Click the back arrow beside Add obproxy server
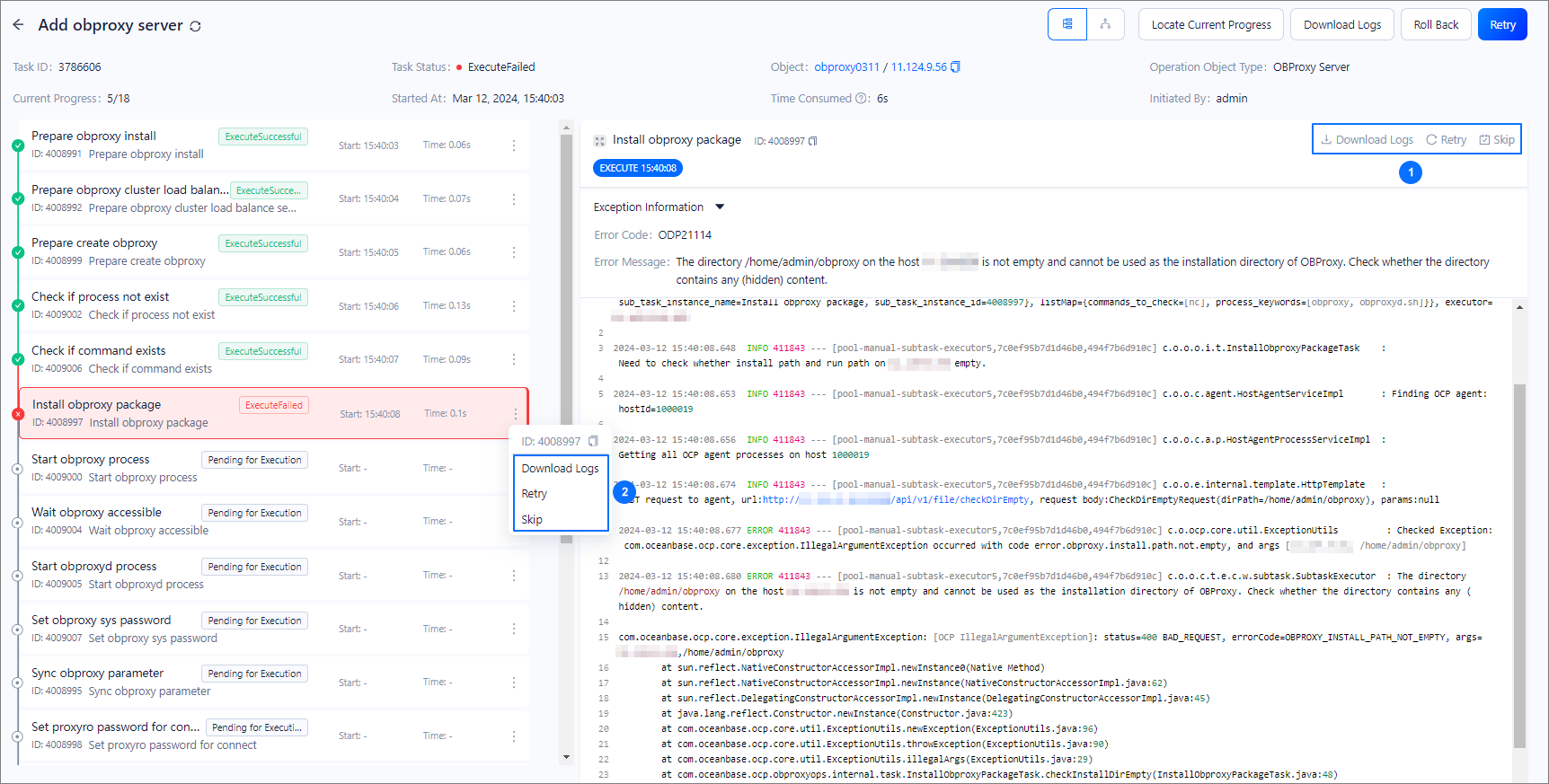This screenshot has height=784, width=1549. [x=18, y=25]
